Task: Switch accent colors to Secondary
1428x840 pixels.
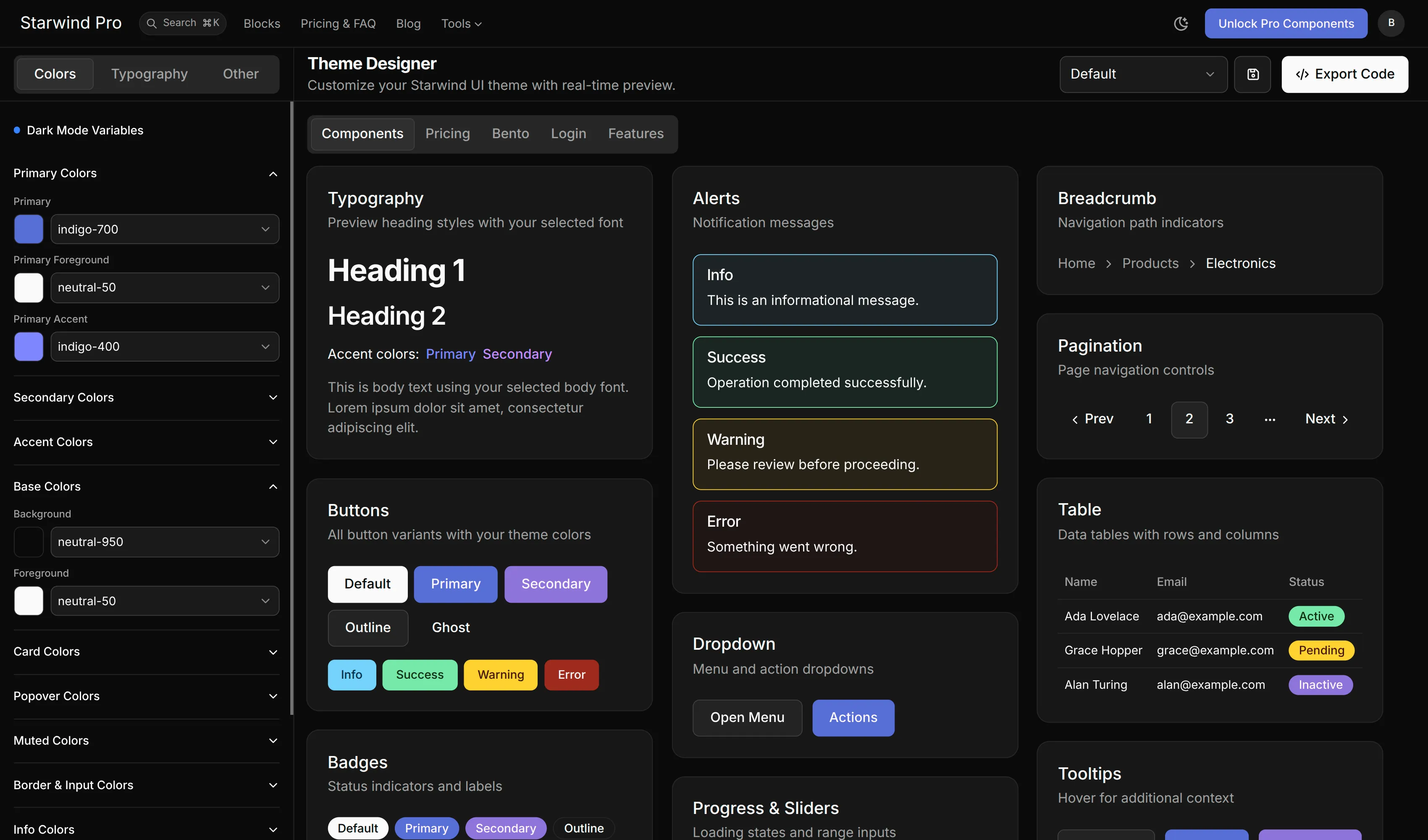Action: [516, 354]
